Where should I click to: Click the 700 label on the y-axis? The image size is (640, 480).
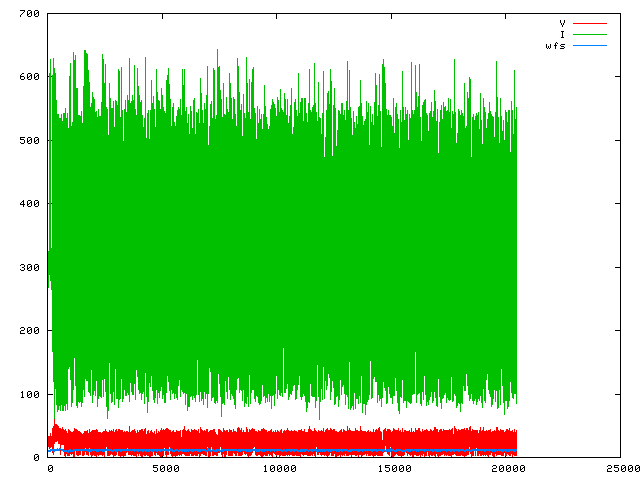(28, 14)
